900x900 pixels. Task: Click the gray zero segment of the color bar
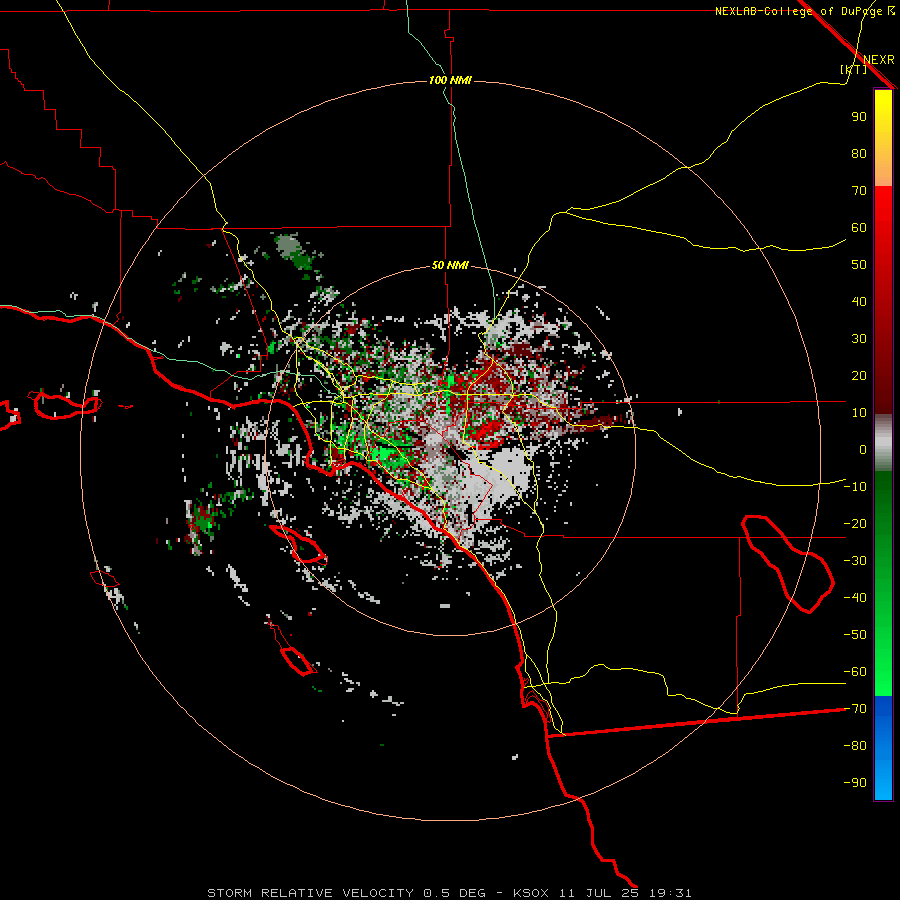click(883, 443)
